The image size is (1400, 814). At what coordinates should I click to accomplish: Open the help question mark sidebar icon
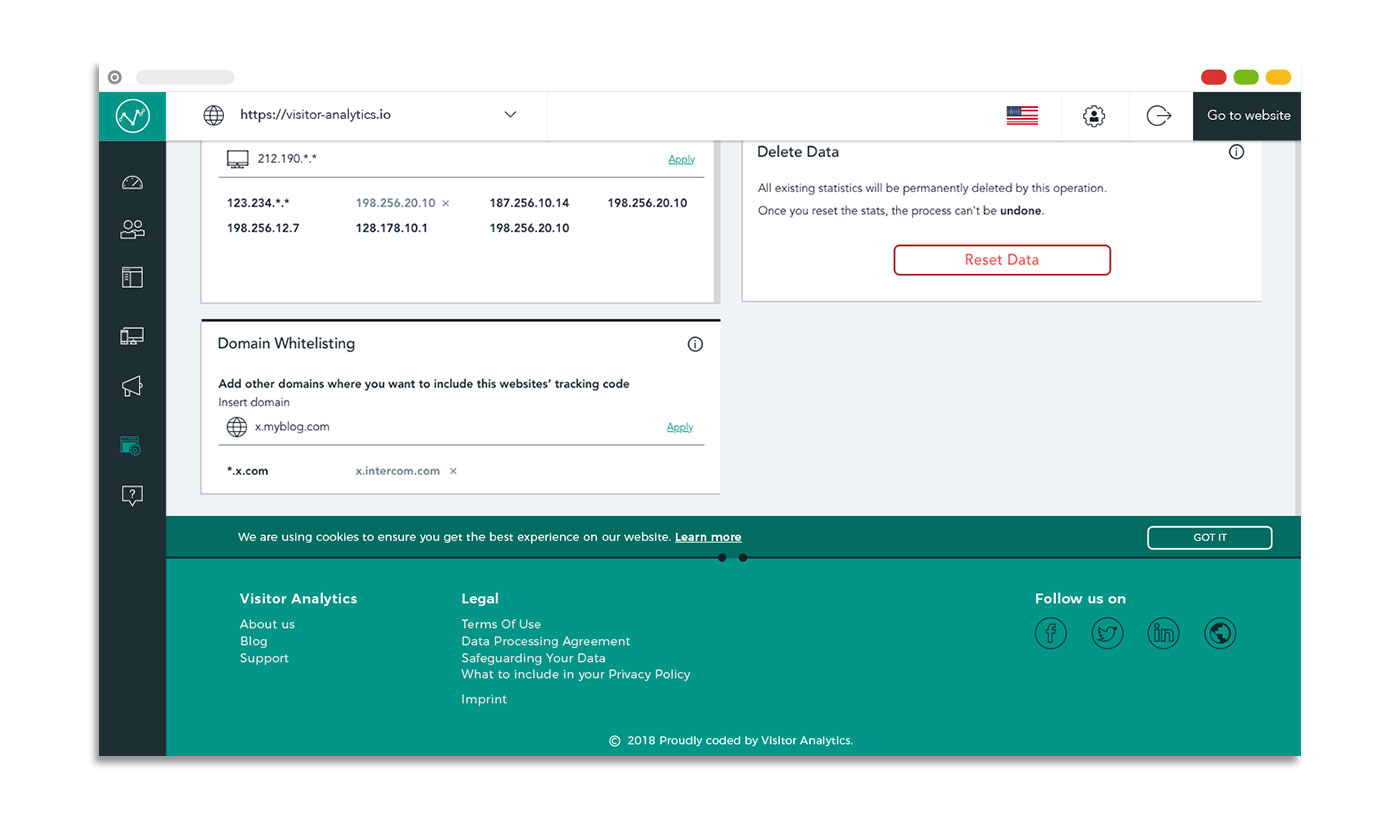pos(132,495)
